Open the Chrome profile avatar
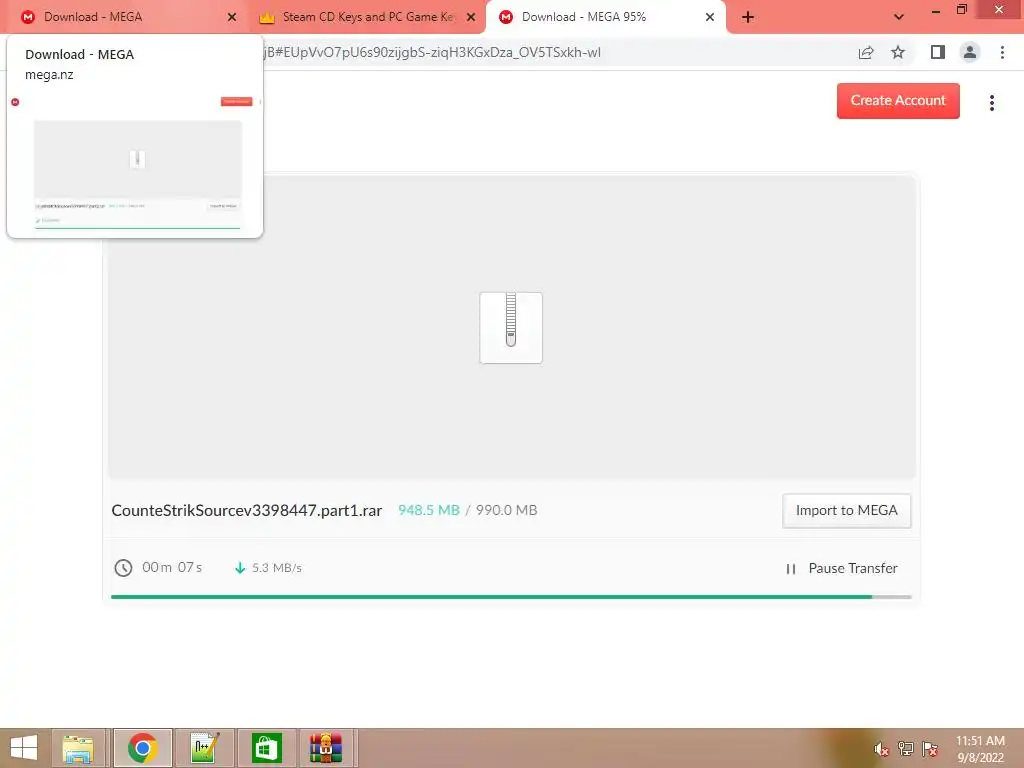Image resolution: width=1024 pixels, height=768 pixels. coord(970,52)
